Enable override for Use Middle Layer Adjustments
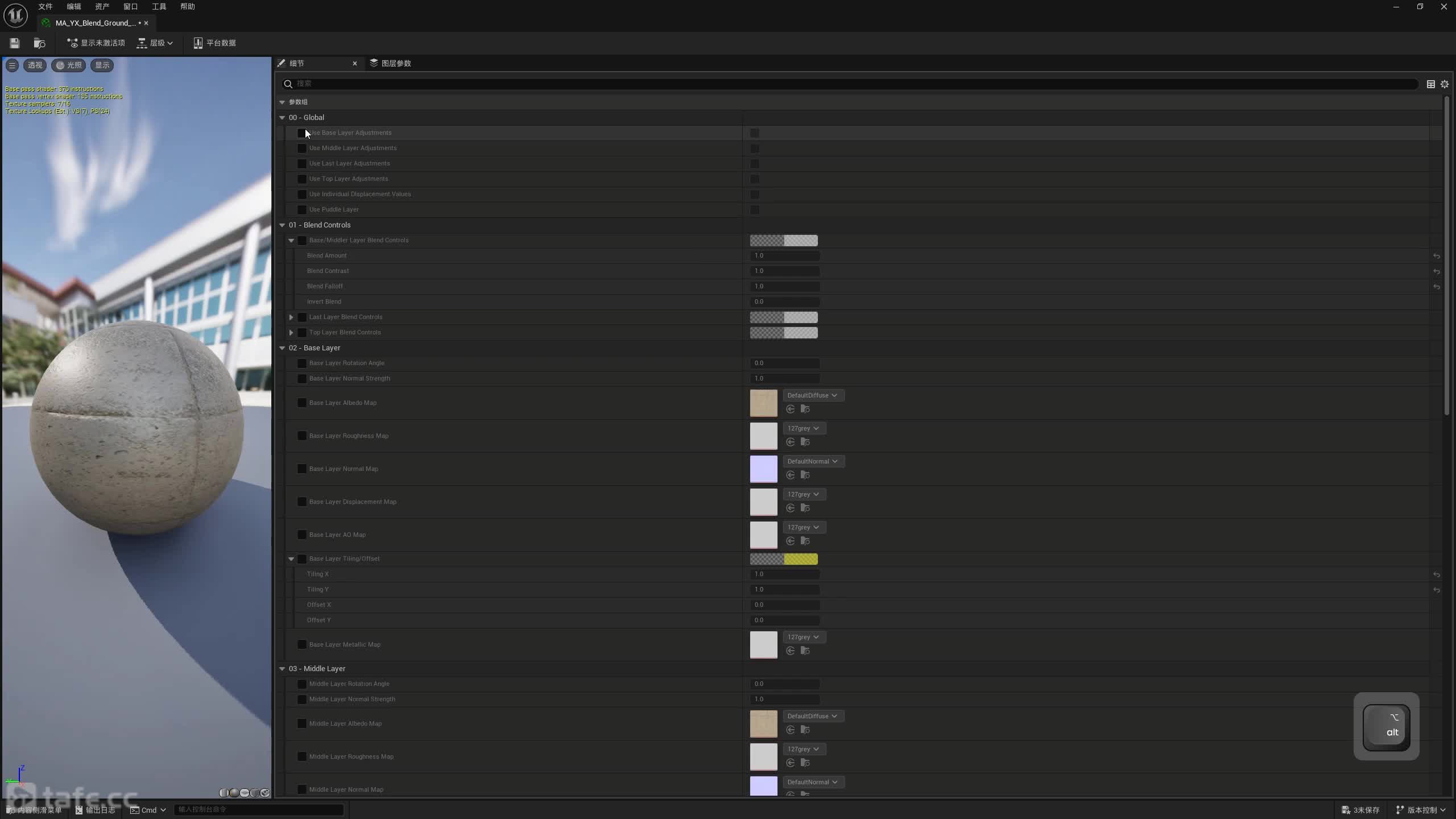The height and width of the screenshot is (819, 1456). (x=302, y=148)
